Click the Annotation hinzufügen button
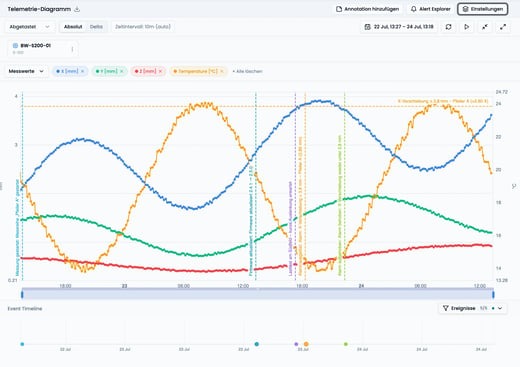The height and width of the screenshot is (367, 520). coord(367,9)
